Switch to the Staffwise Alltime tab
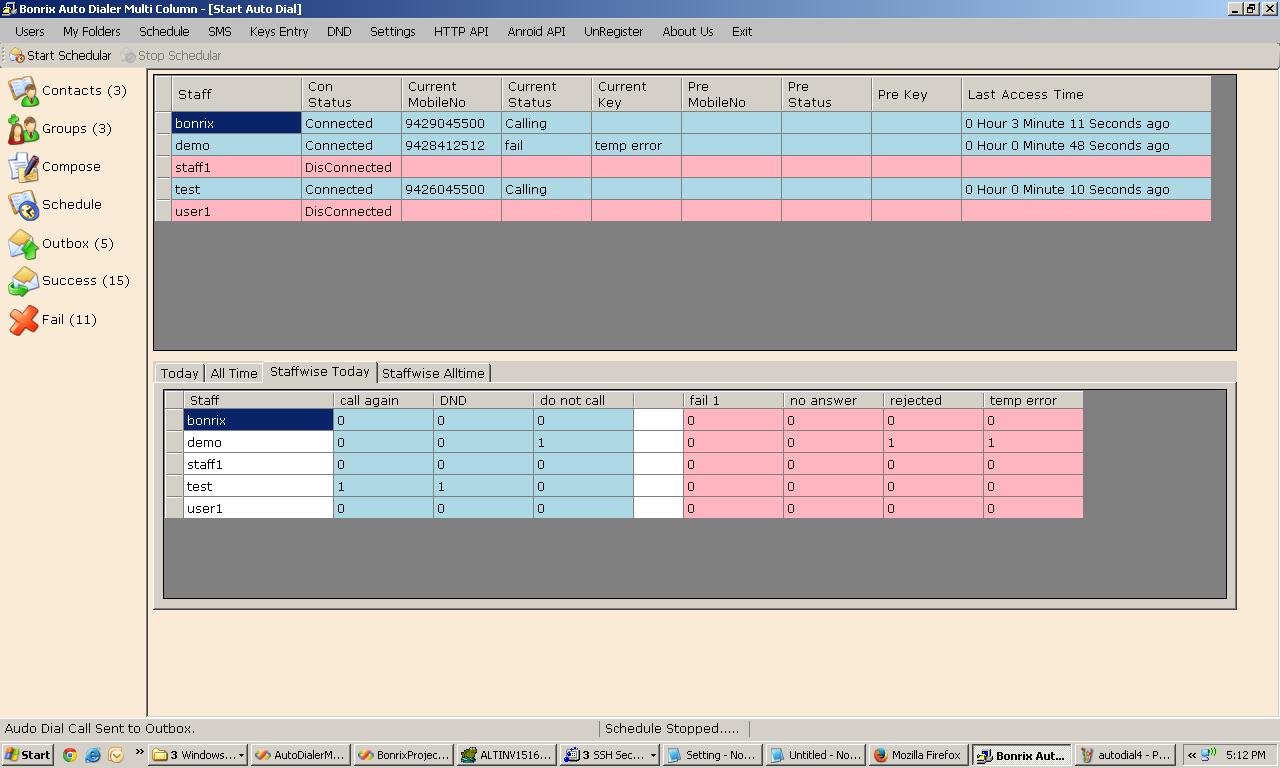This screenshot has height=768, width=1280. tap(433, 373)
